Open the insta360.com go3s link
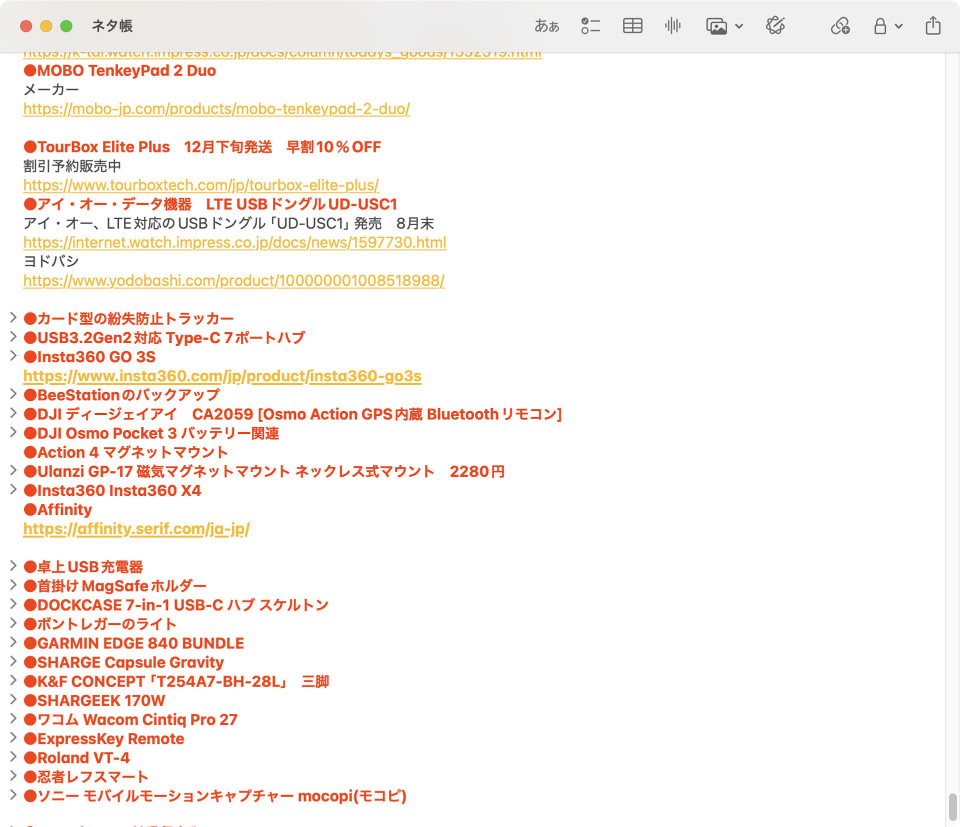The height and width of the screenshot is (827, 960). tap(222, 376)
